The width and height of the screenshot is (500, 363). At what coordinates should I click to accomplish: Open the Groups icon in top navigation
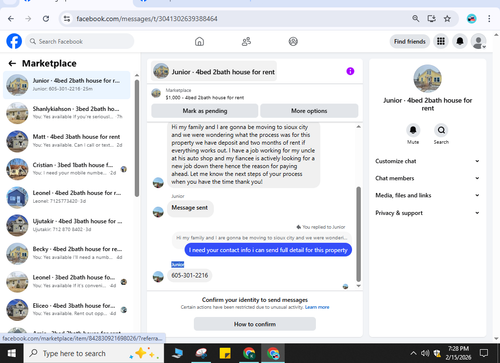(x=293, y=42)
